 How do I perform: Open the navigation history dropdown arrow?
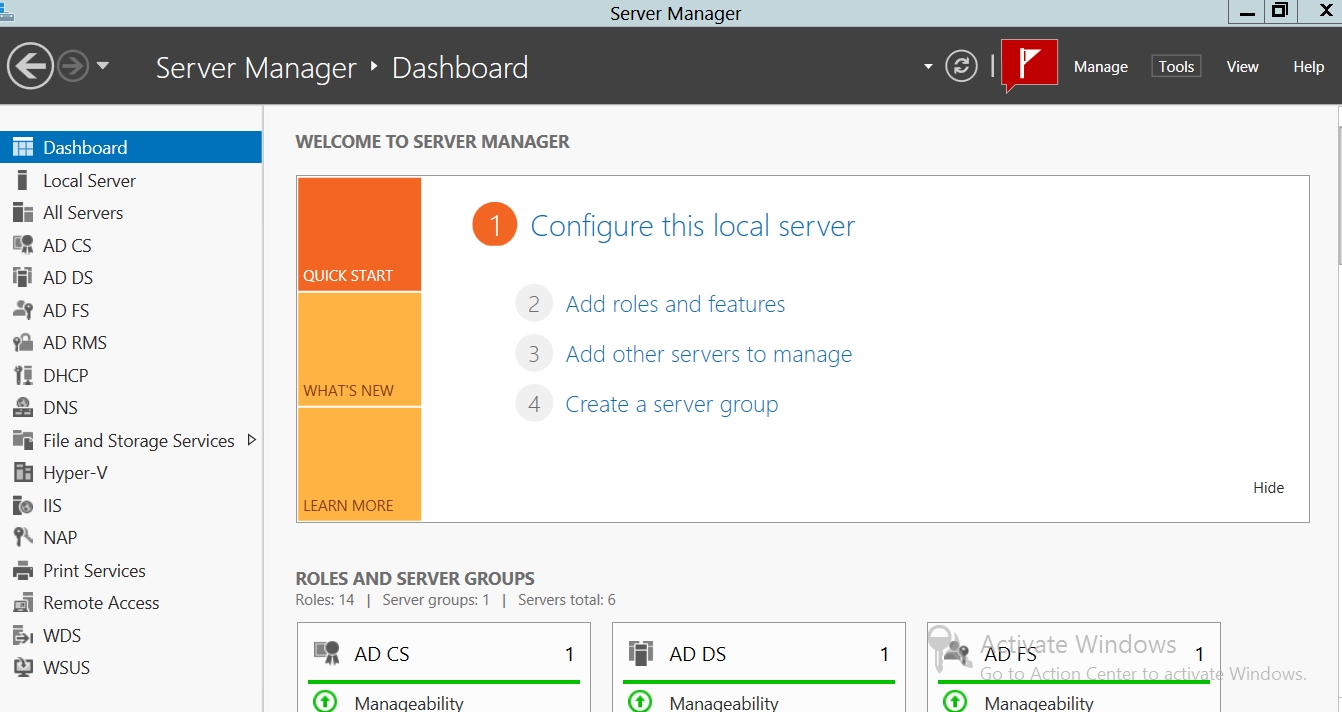[103, 67]
